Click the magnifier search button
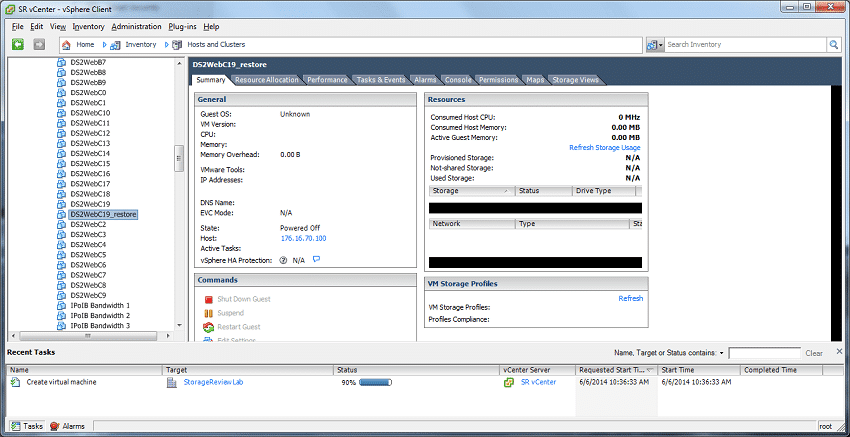This screenshot has height=437, width=850. point(833,44)
